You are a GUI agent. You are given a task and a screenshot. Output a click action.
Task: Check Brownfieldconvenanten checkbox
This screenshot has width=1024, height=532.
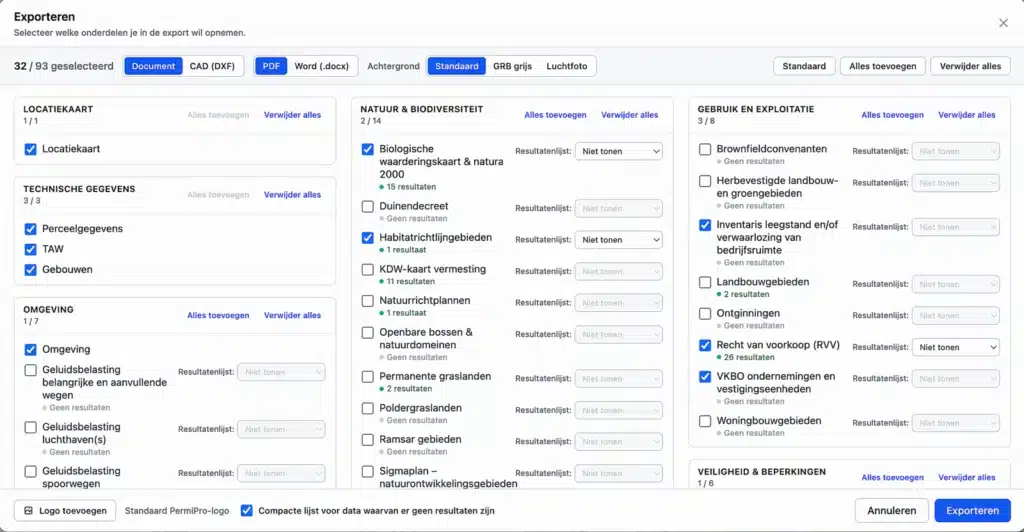[x=705, y=149]
